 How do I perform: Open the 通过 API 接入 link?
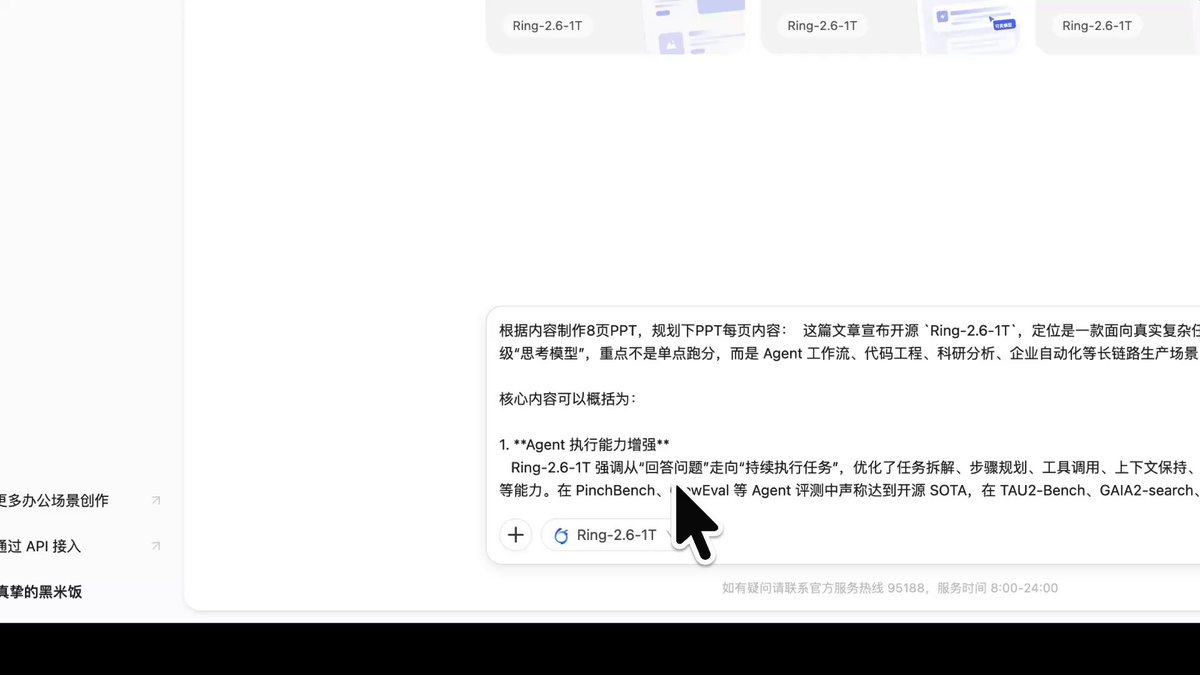pos(40,546)
